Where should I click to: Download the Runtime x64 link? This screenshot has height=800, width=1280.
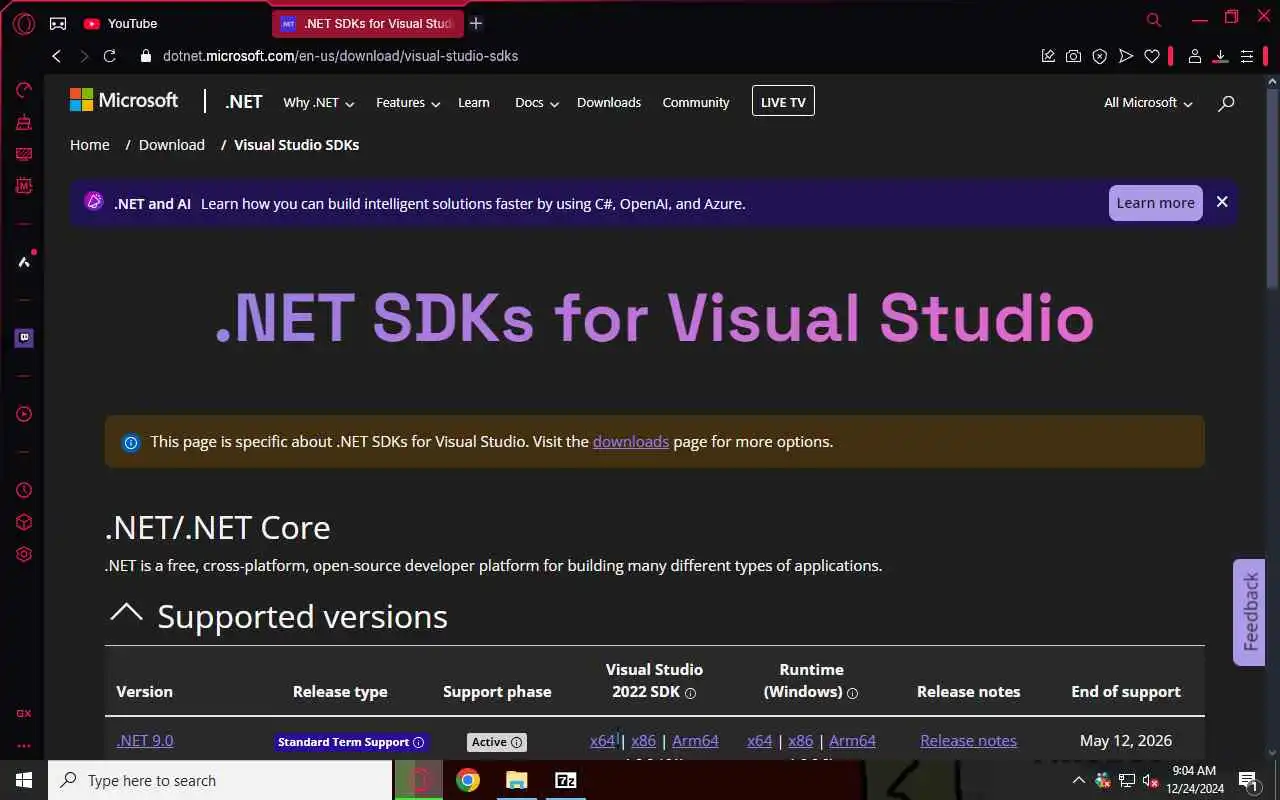click(760, 740)
